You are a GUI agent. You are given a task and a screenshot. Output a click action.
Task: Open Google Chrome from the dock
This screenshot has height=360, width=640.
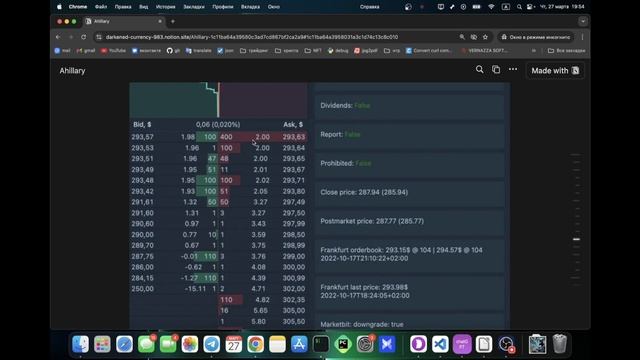[x=256, y=344]
